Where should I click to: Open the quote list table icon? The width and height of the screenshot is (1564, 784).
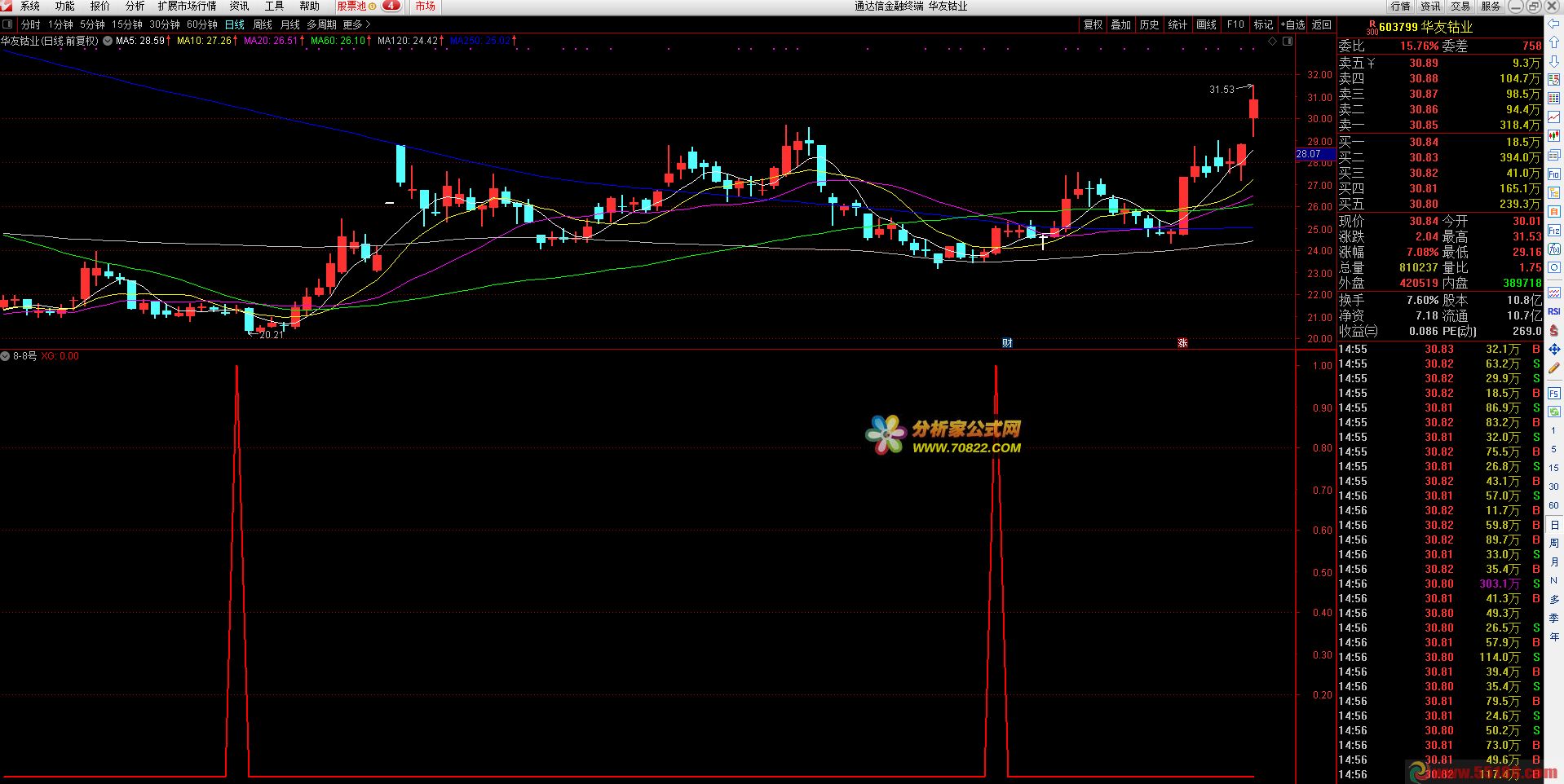pyautogui.click(x=1554, y=79)
